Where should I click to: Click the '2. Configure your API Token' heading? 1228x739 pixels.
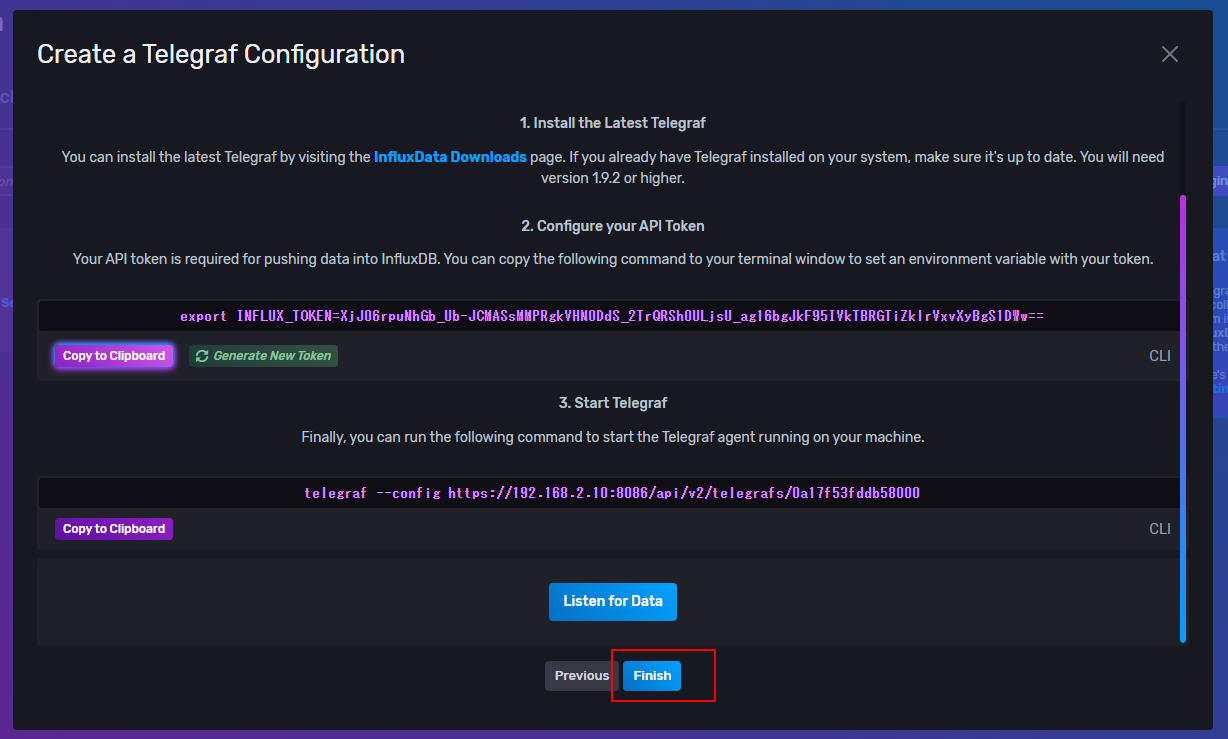tap(613, 226)
